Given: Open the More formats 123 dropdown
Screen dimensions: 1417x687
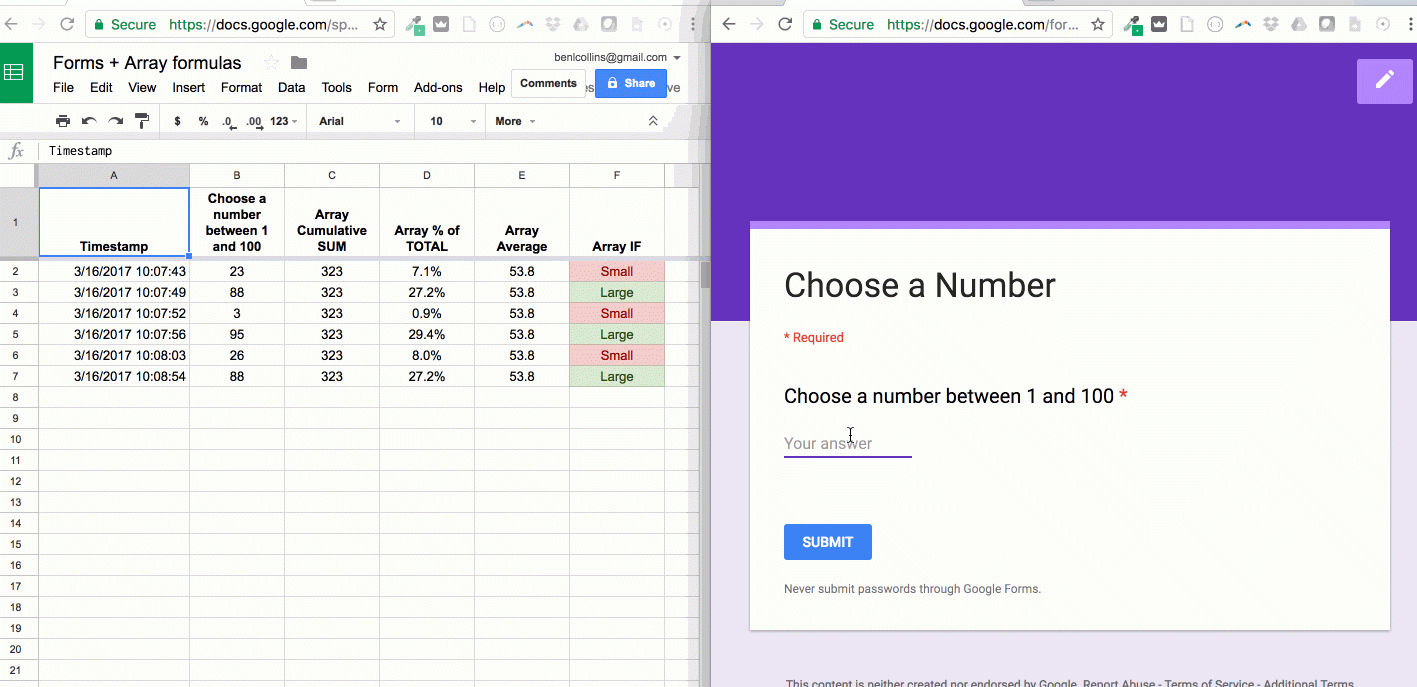Looking at the screenshot, I should [279, 120].
